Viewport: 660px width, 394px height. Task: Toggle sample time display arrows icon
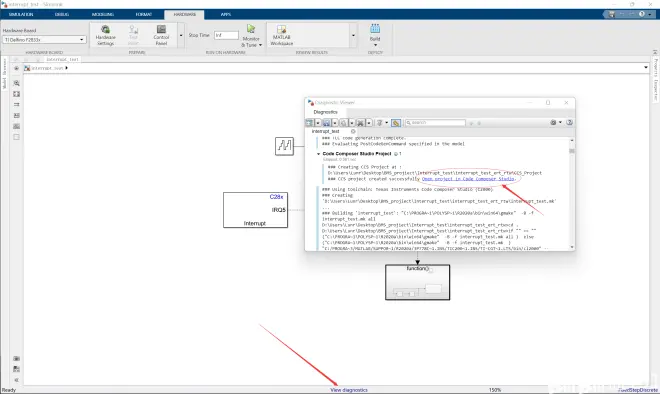click(x=16, y=104)
